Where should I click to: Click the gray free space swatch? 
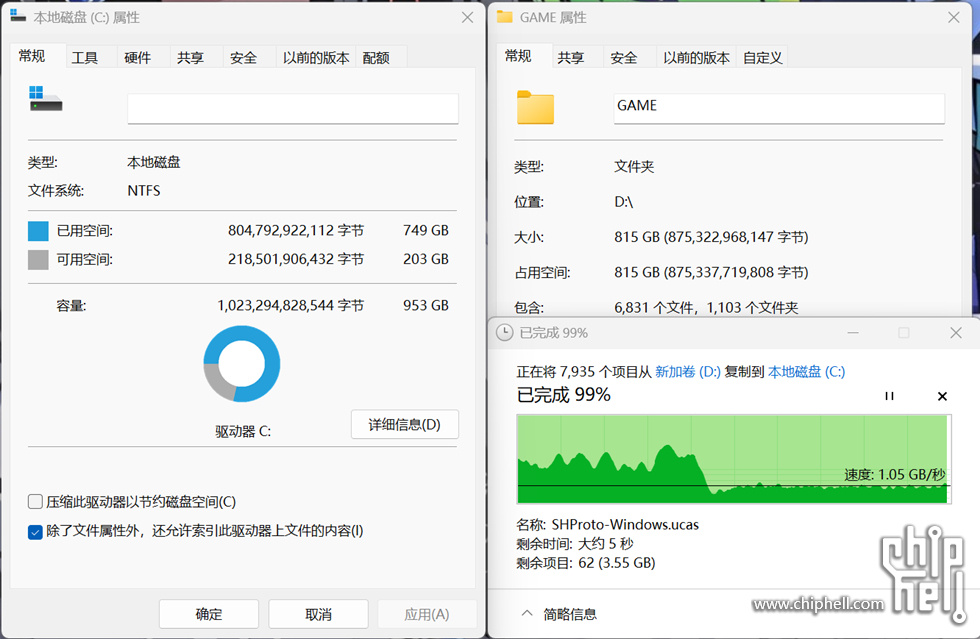[x=38, y=259]
